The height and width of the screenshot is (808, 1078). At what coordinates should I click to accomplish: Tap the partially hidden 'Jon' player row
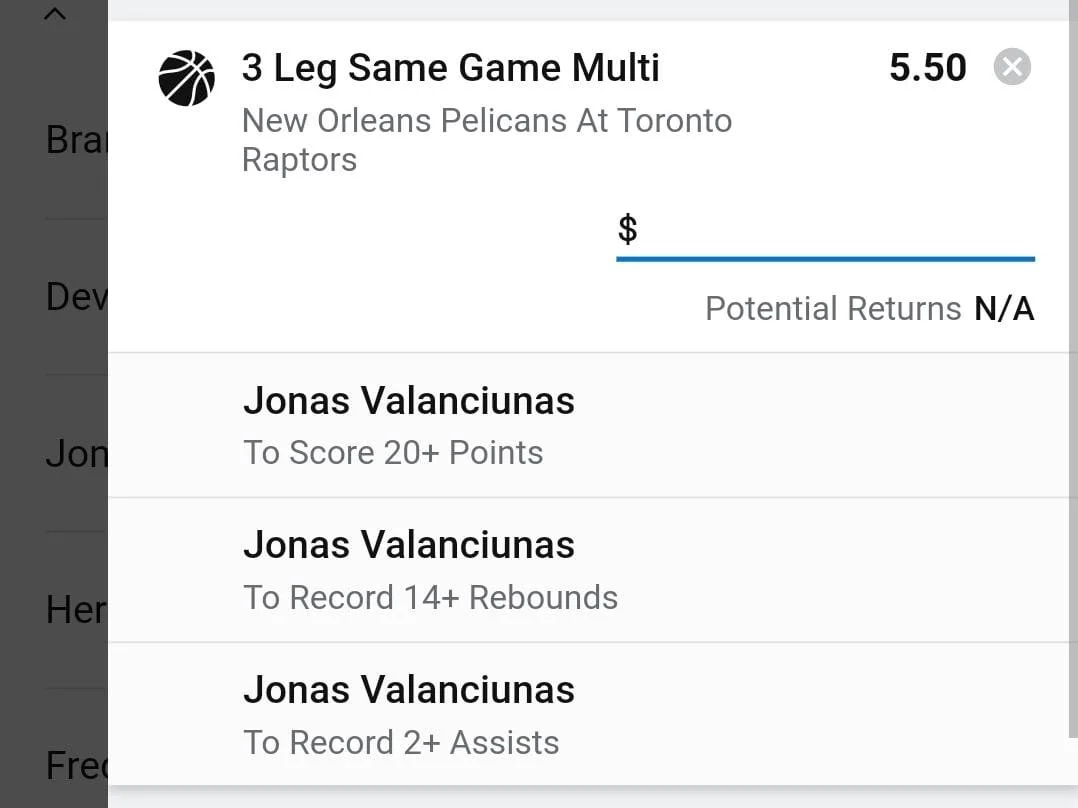coord(75,454)
